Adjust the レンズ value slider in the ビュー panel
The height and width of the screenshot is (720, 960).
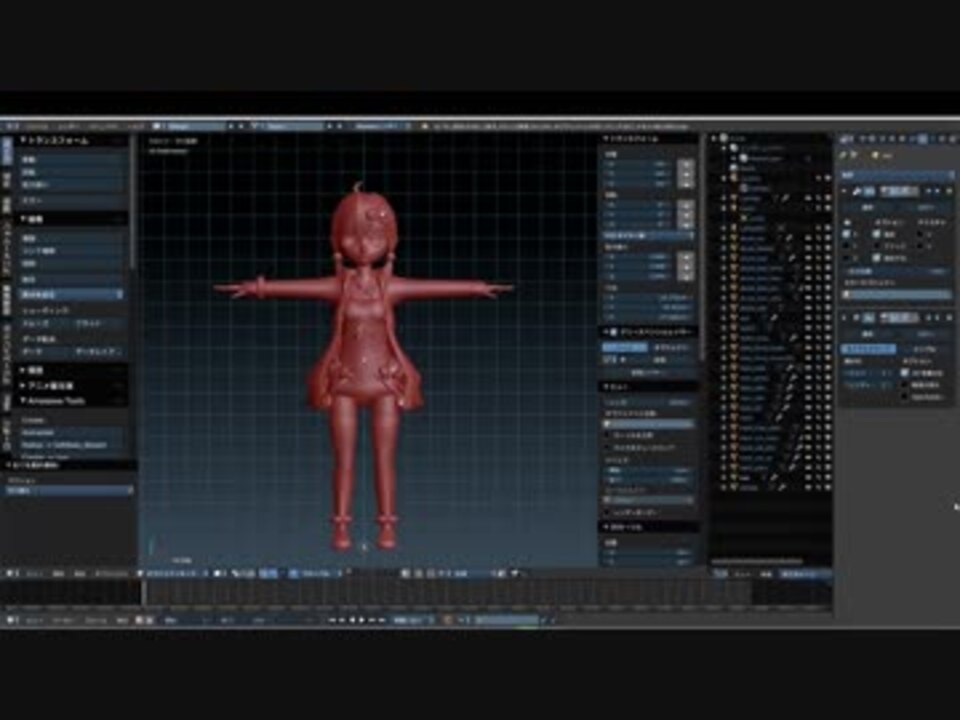(649, 402)
